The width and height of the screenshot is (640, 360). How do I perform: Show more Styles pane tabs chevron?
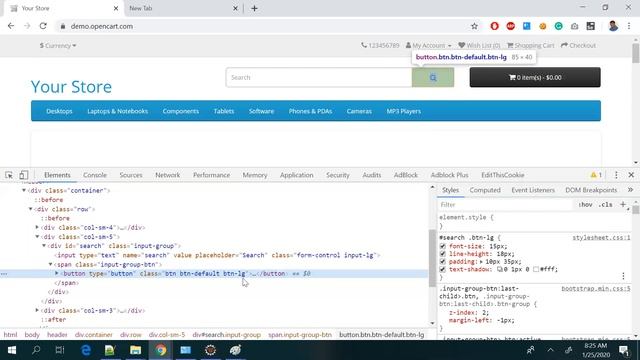(630, 190)
